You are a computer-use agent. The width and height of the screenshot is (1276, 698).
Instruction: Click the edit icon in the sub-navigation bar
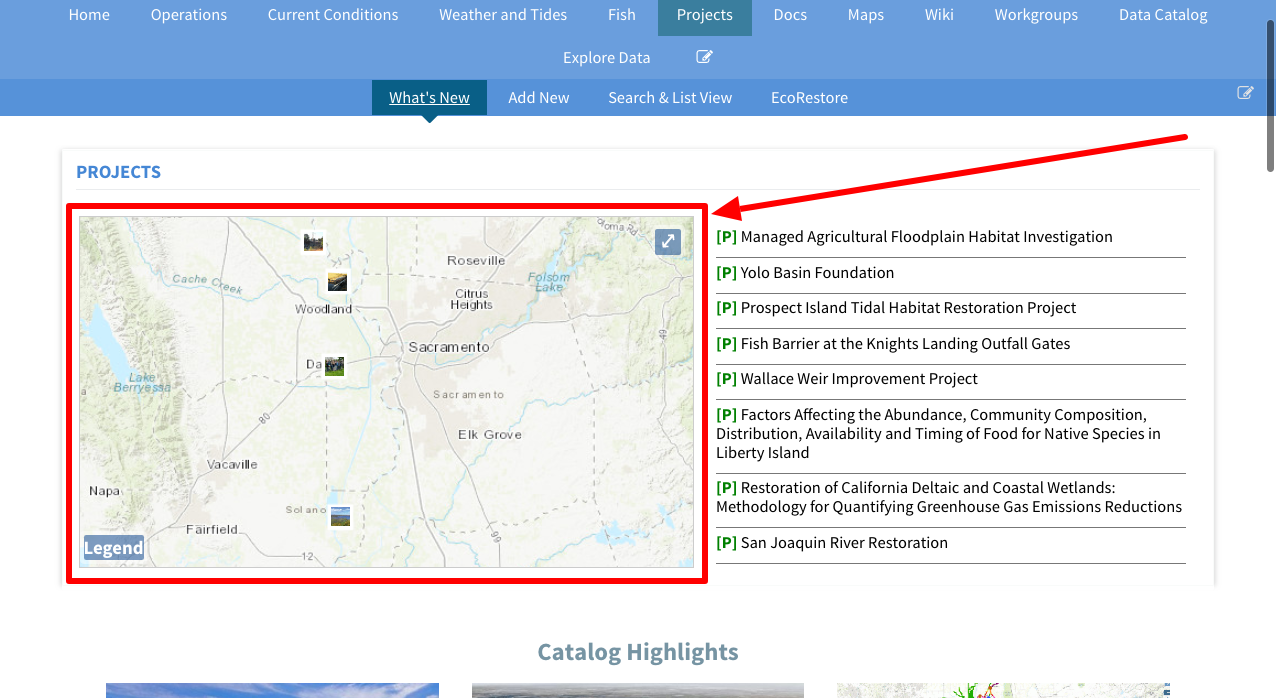coord(1245,93)
